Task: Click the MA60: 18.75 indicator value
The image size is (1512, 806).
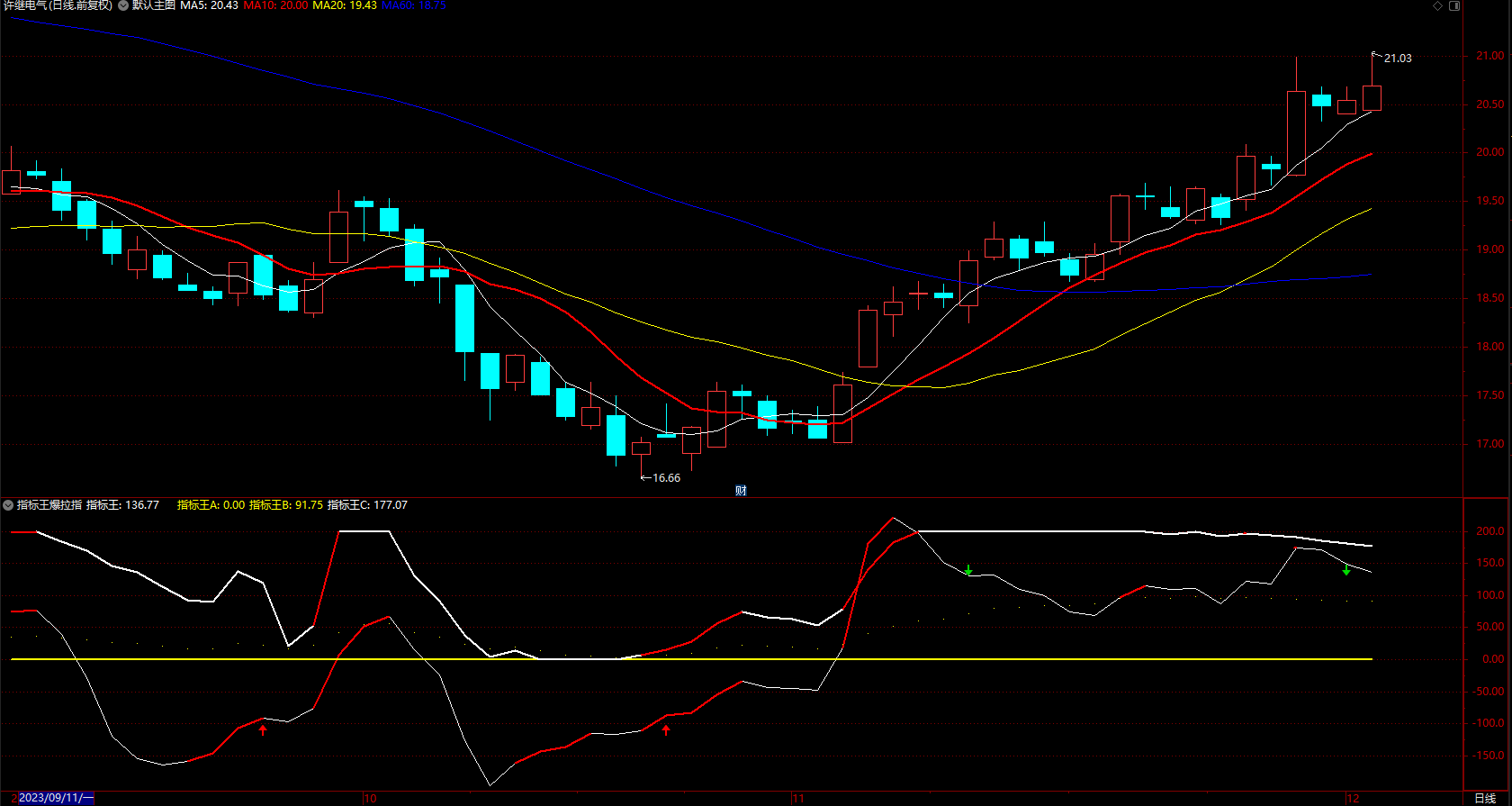Action: (x=414, y=5)
